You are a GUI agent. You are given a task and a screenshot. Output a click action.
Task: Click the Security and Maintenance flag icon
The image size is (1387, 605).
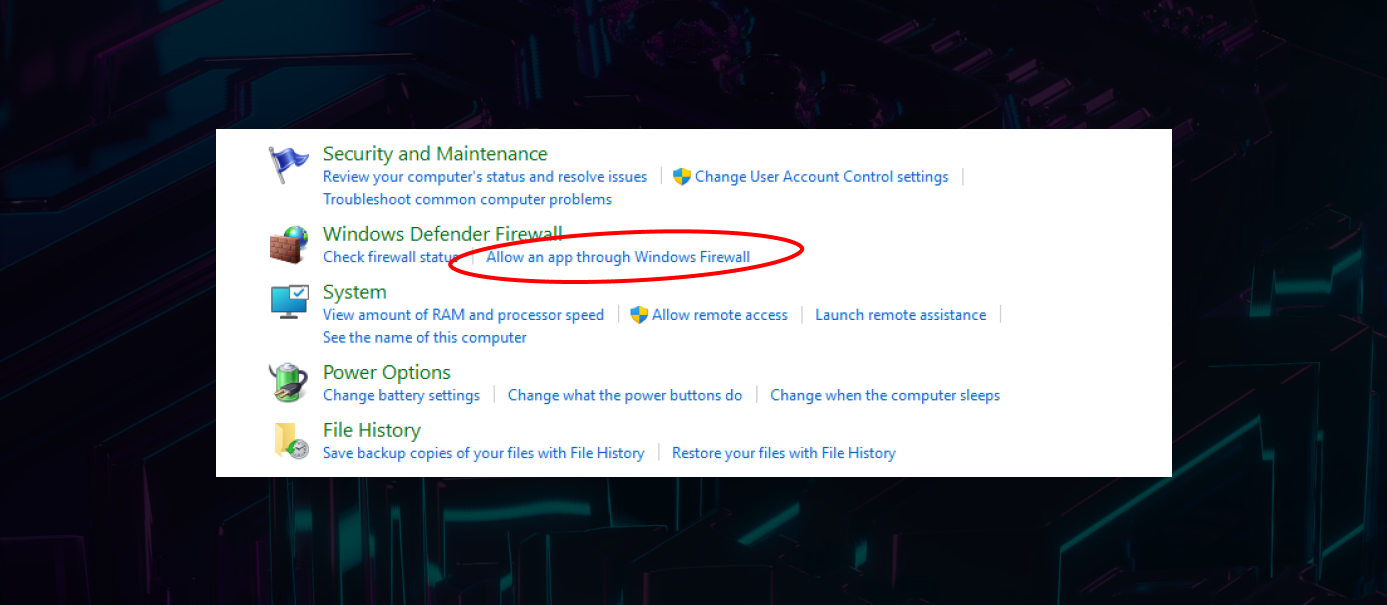[x=289, y=165]
